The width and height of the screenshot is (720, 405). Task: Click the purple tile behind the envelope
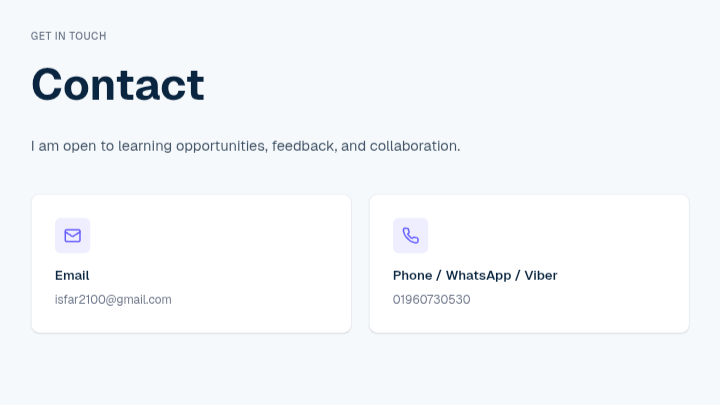pos(73,236)
